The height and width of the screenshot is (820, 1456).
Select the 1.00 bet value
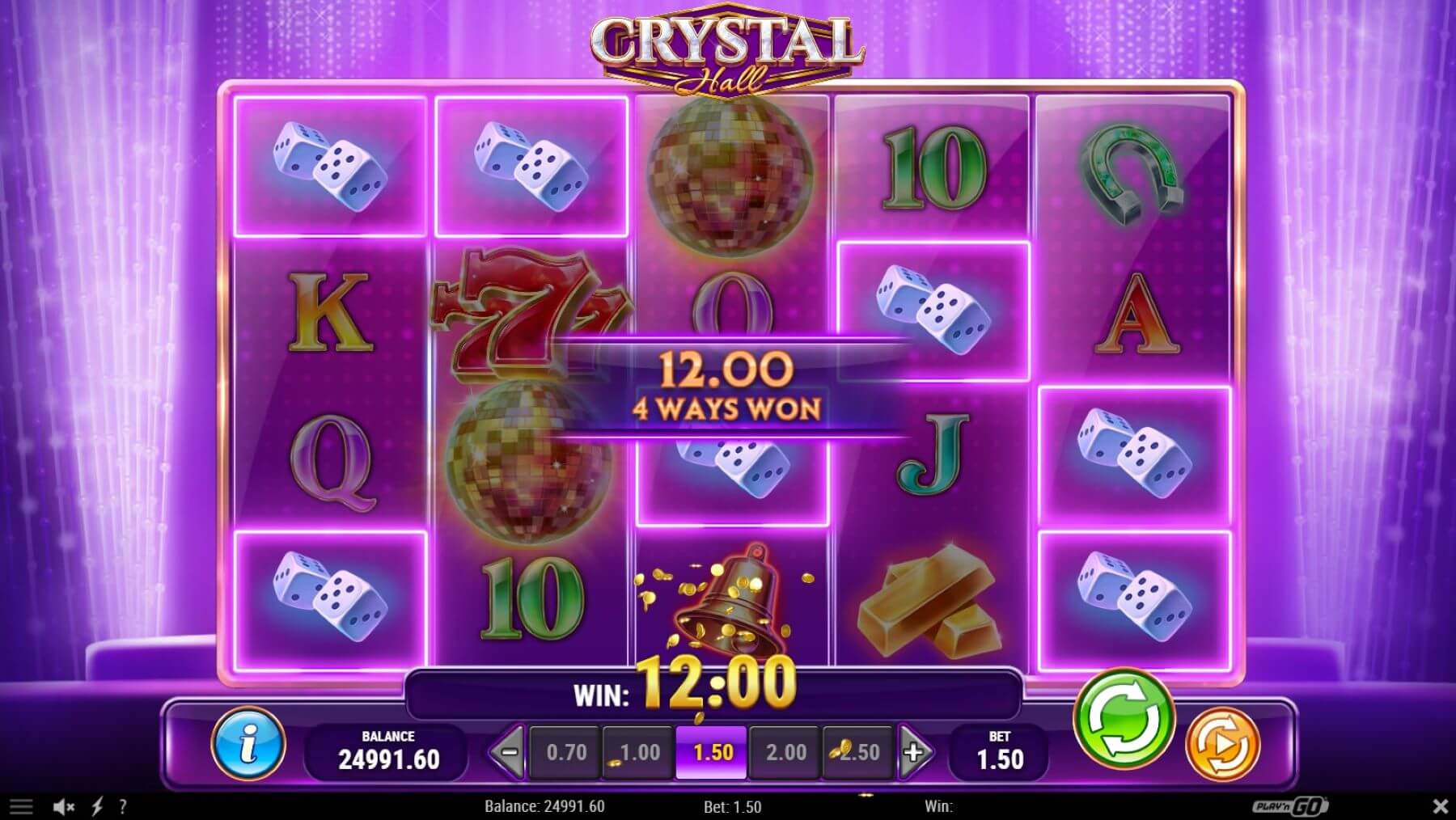(x=639, y=752)
